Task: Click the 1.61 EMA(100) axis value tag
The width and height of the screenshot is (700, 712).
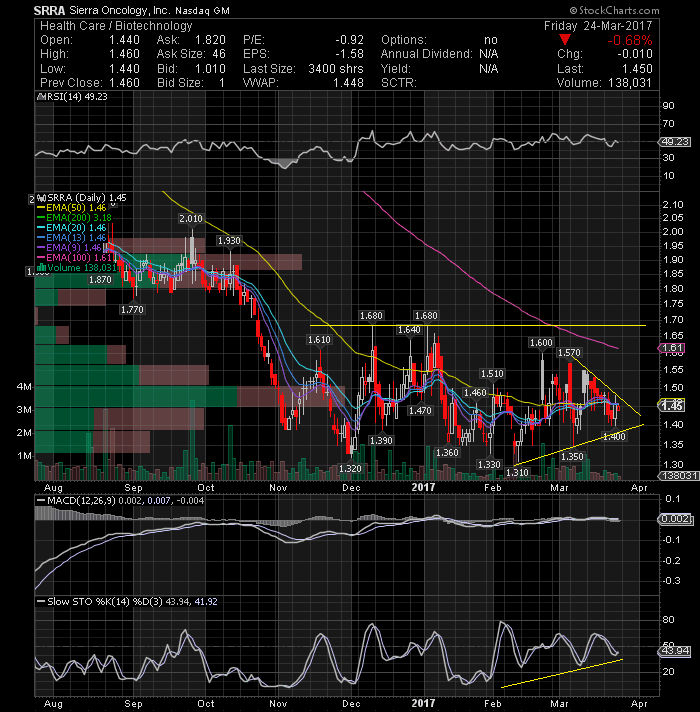Action: [x=672, y=348]
